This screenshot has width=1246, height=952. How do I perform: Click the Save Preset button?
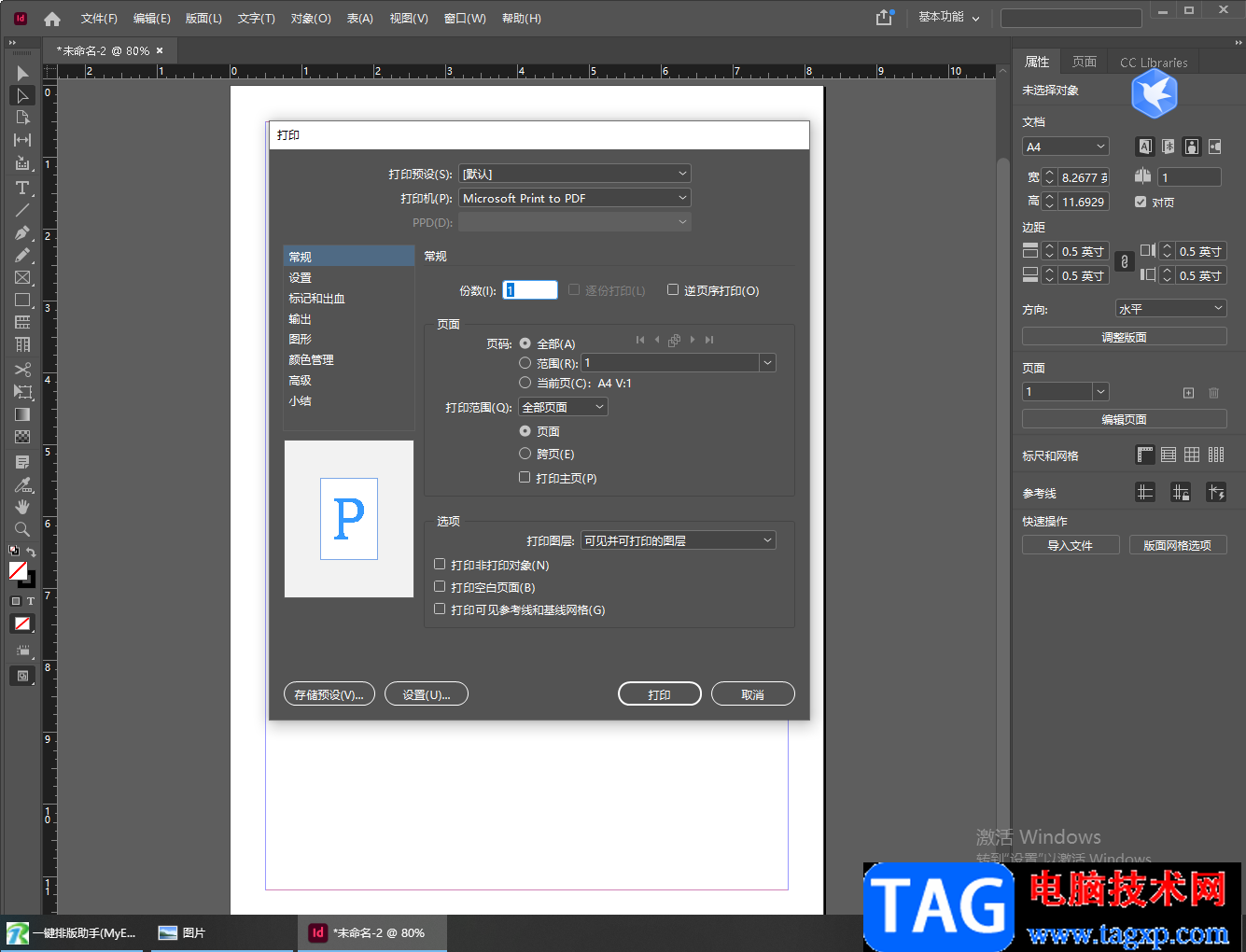click(329, 694)
